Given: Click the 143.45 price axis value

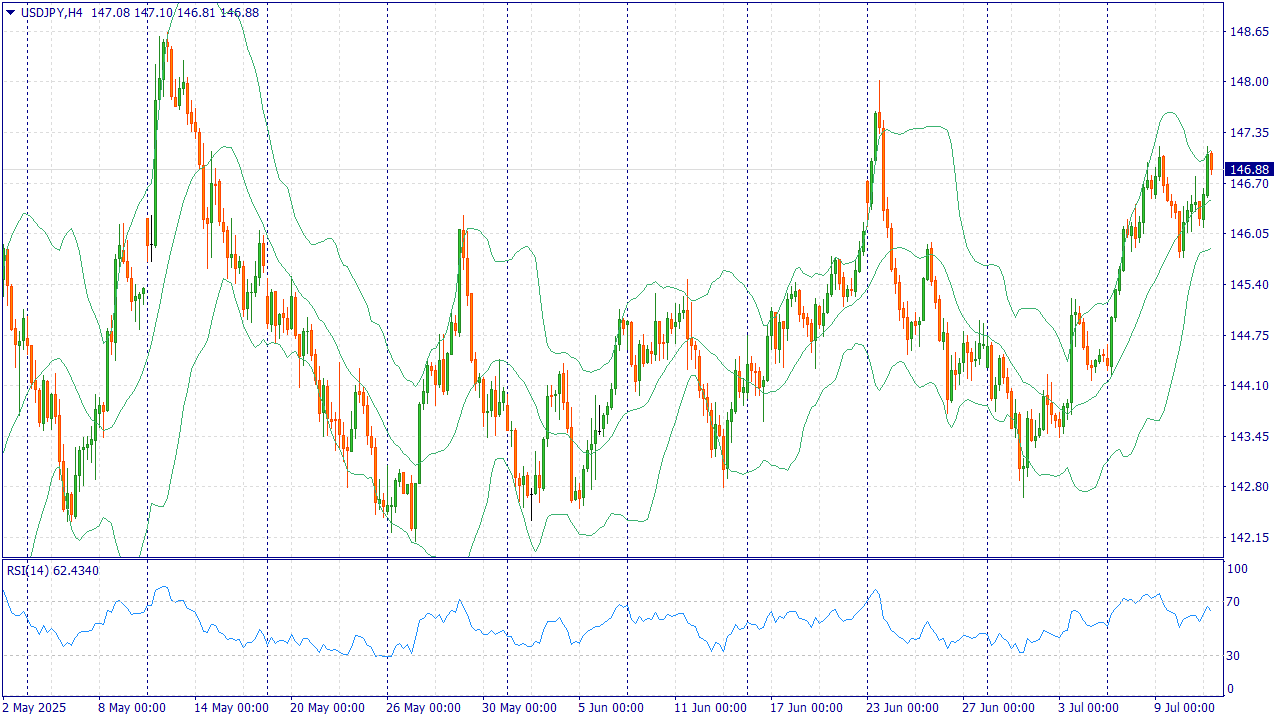Looking at the screenshot, I should point(1248,437).
